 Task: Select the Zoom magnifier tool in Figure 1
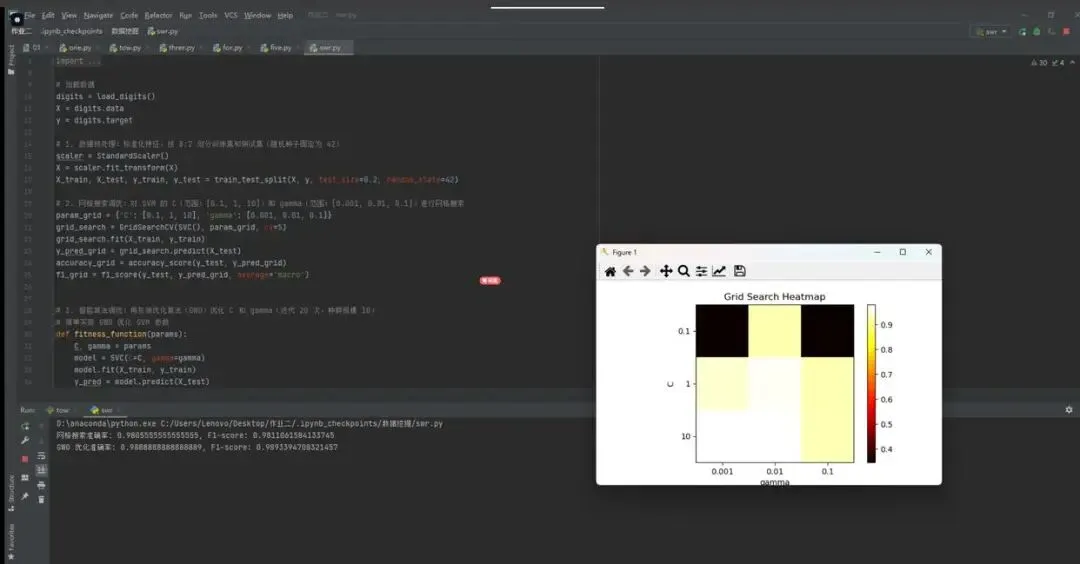click(x=683, y=271)
